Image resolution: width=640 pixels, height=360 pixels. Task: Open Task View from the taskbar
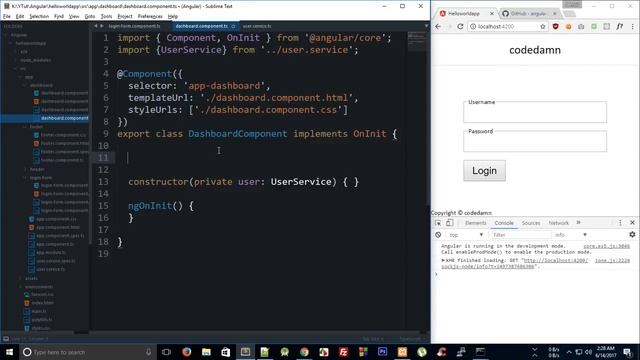coord(166,352)
